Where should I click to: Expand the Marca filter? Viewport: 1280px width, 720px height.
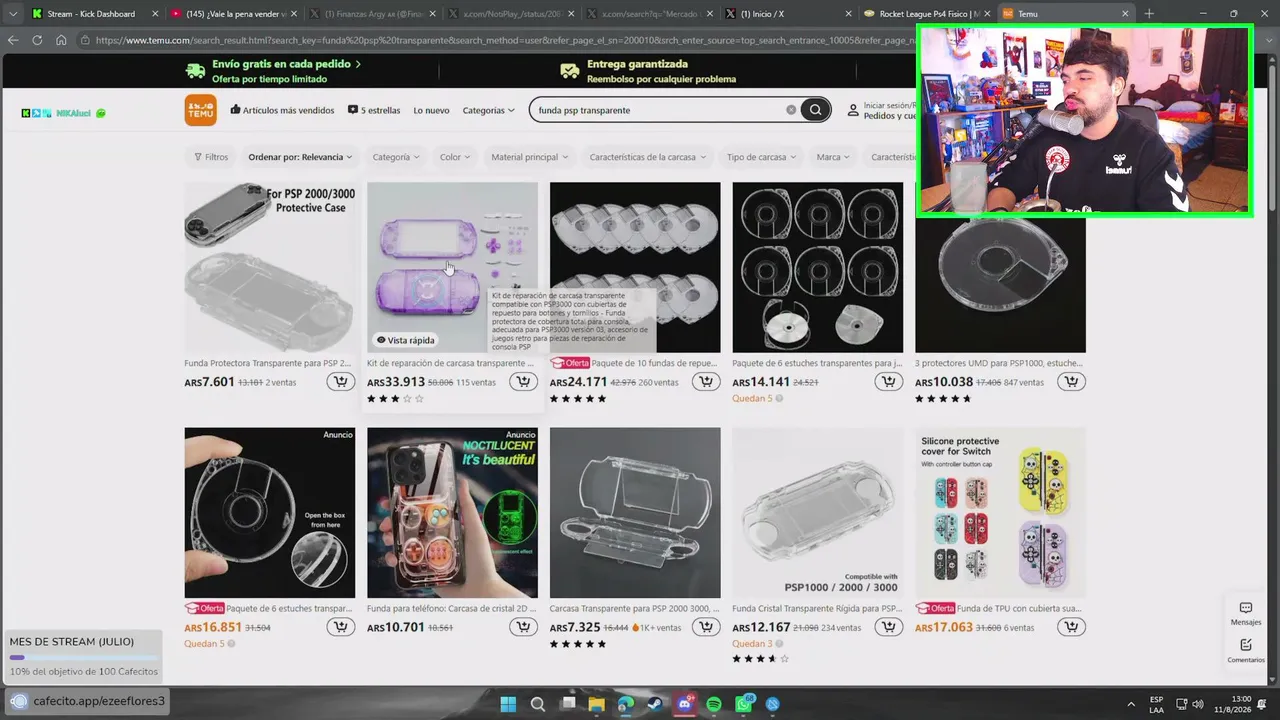(x=833, y=157)
